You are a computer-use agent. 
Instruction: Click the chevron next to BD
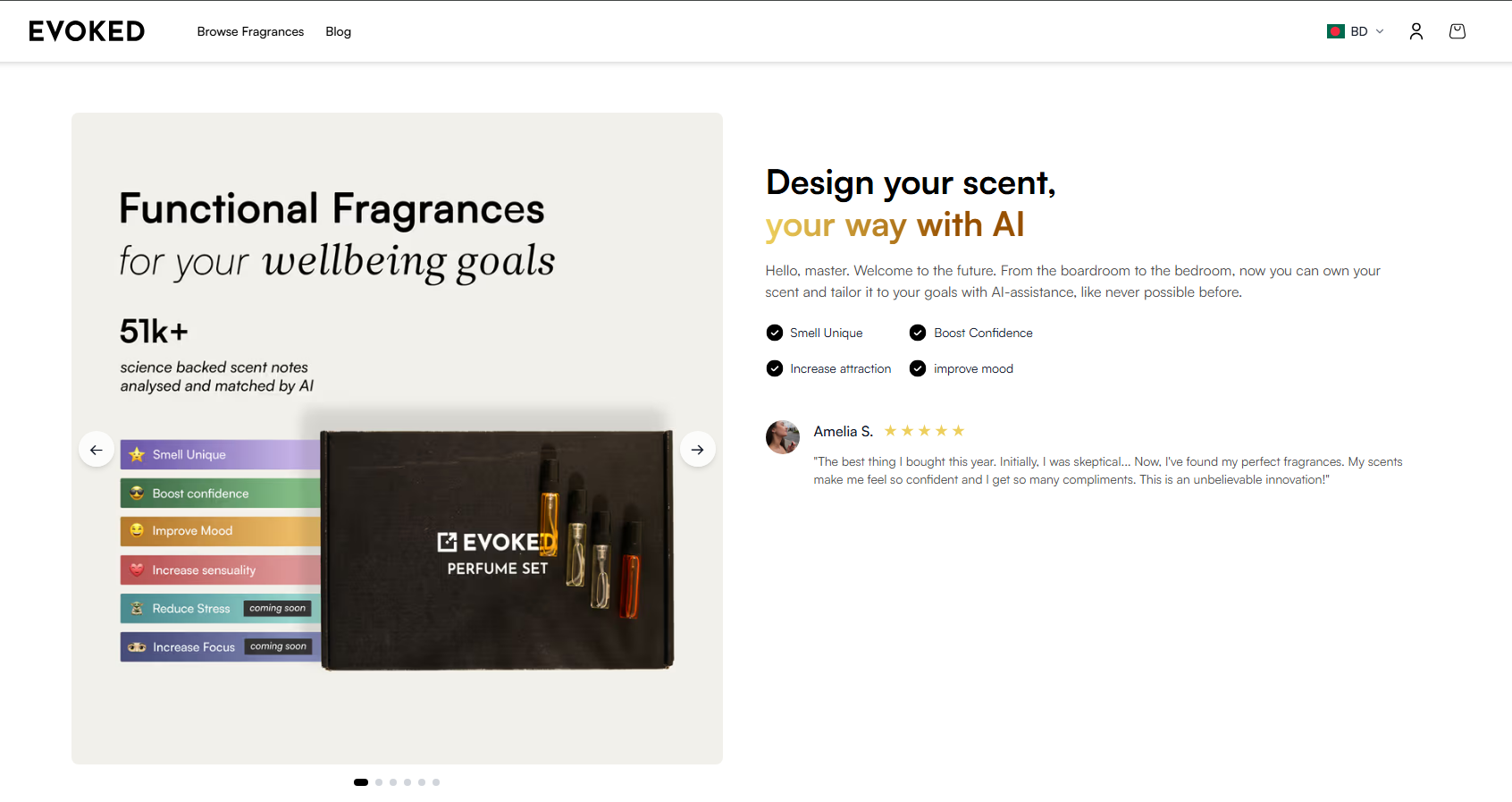pyautogui.click(x=1379, y=31)
